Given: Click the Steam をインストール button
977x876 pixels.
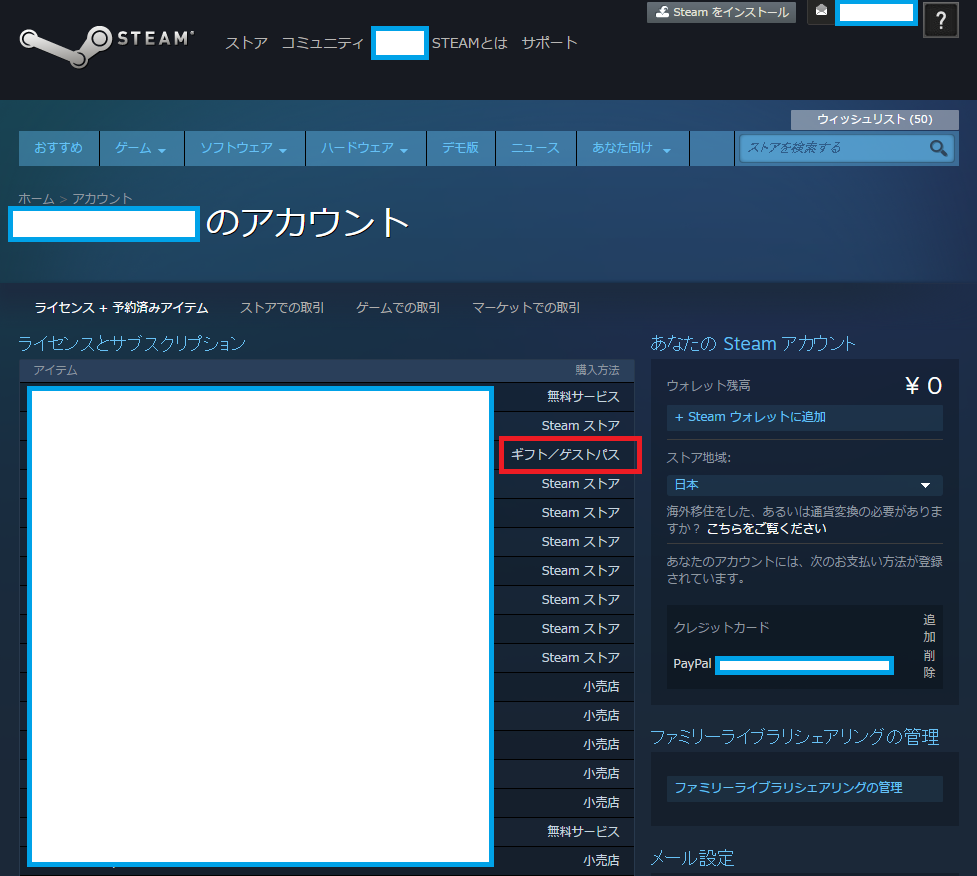Looking at the screenshot, I should (x=721, y=12).
